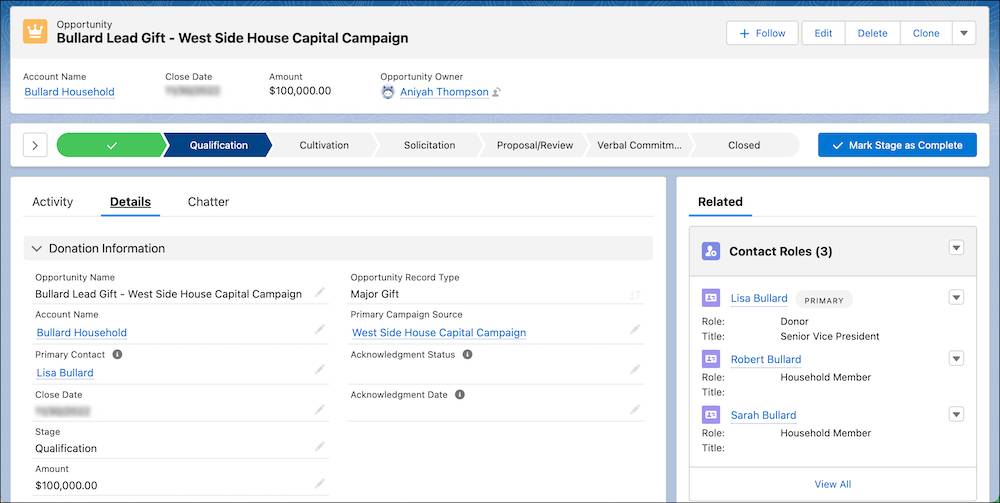Viewport: 1000px width, 503px height.
Task: Edit Account Name pencil icon in Details
Action: tap(320, 330)
